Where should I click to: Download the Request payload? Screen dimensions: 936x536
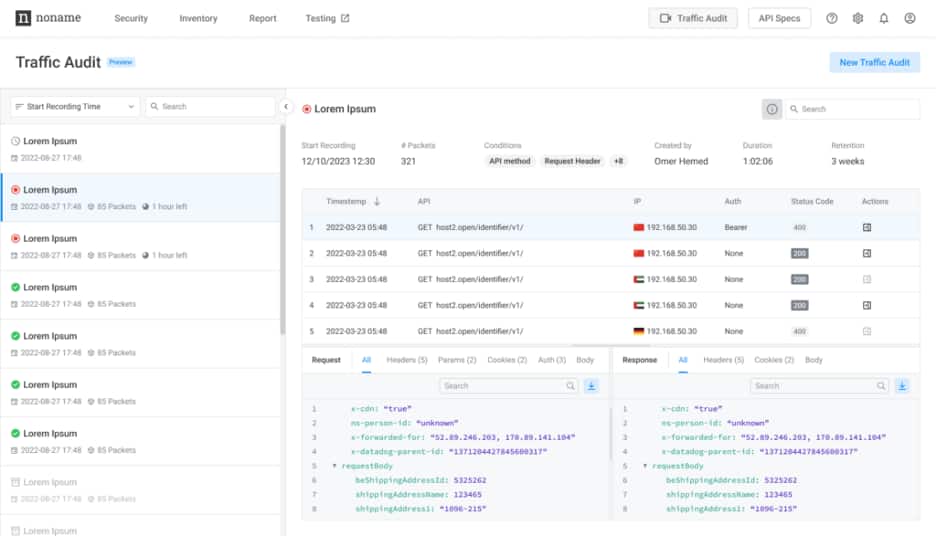[591, 385]
